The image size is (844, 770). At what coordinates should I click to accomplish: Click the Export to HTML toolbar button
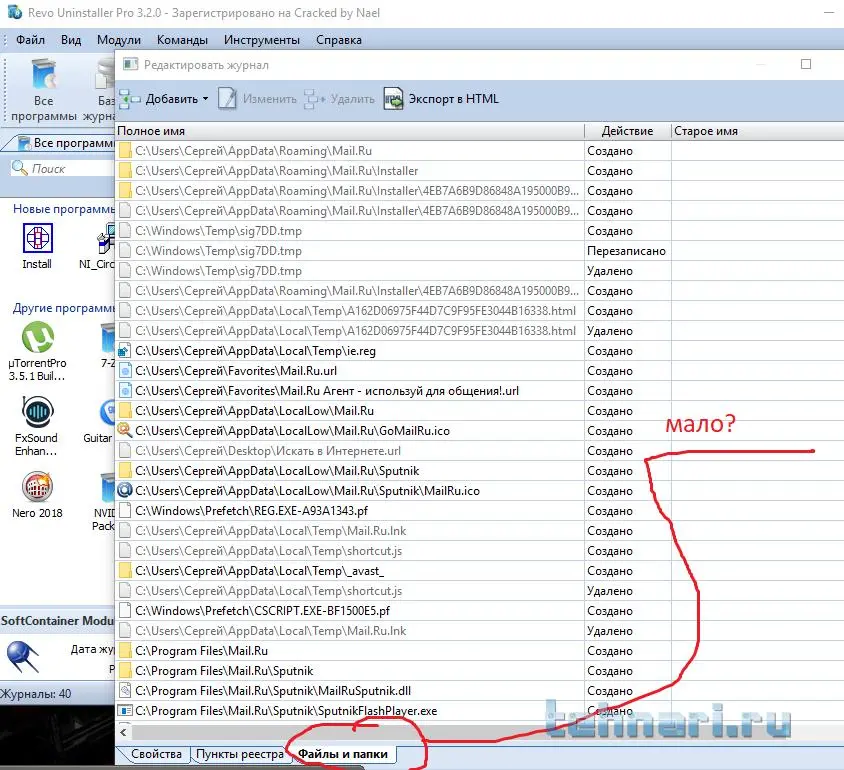click(441, 99)
